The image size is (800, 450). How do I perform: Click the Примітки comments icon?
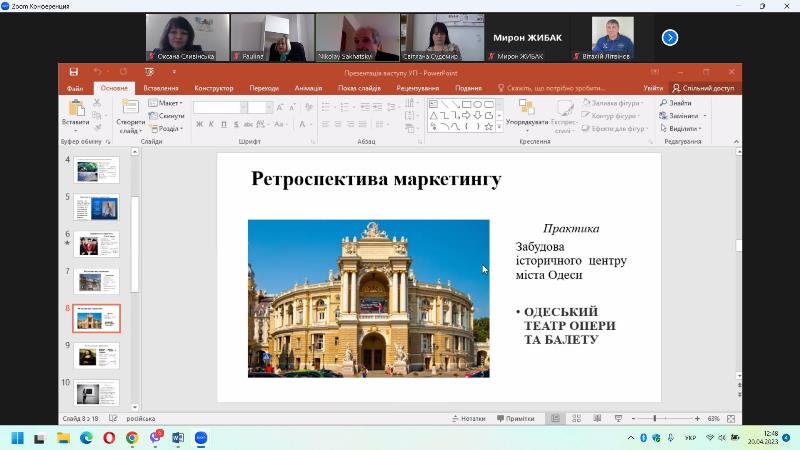(x=516, y=419)
